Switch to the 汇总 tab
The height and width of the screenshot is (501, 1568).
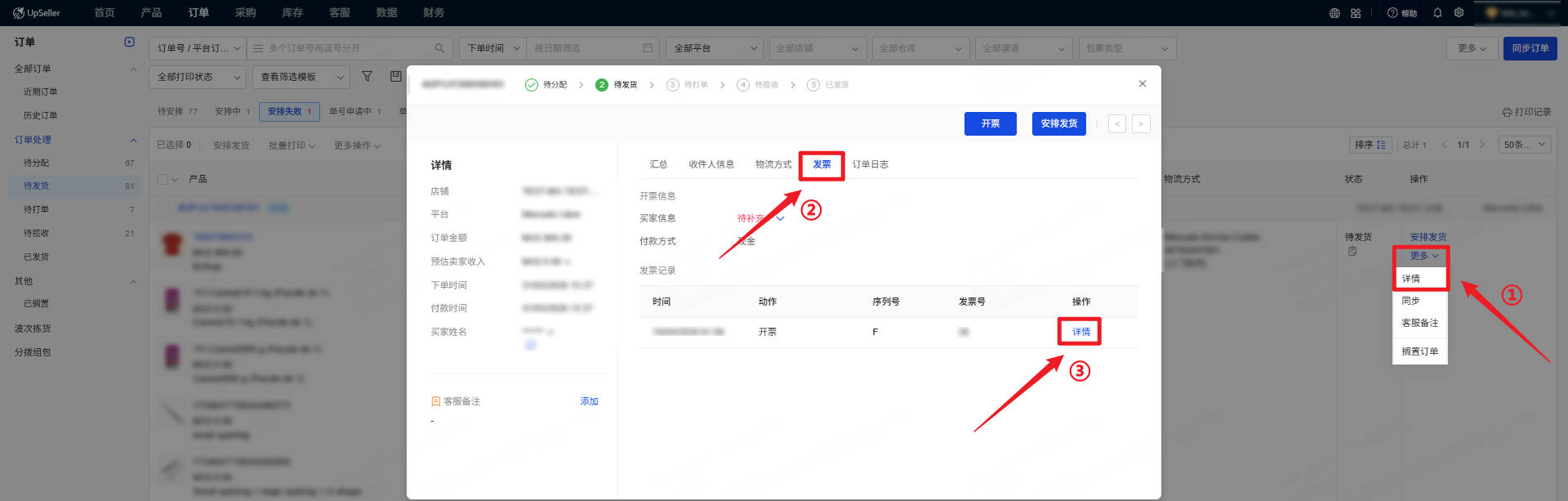click(x=658, y=164)
